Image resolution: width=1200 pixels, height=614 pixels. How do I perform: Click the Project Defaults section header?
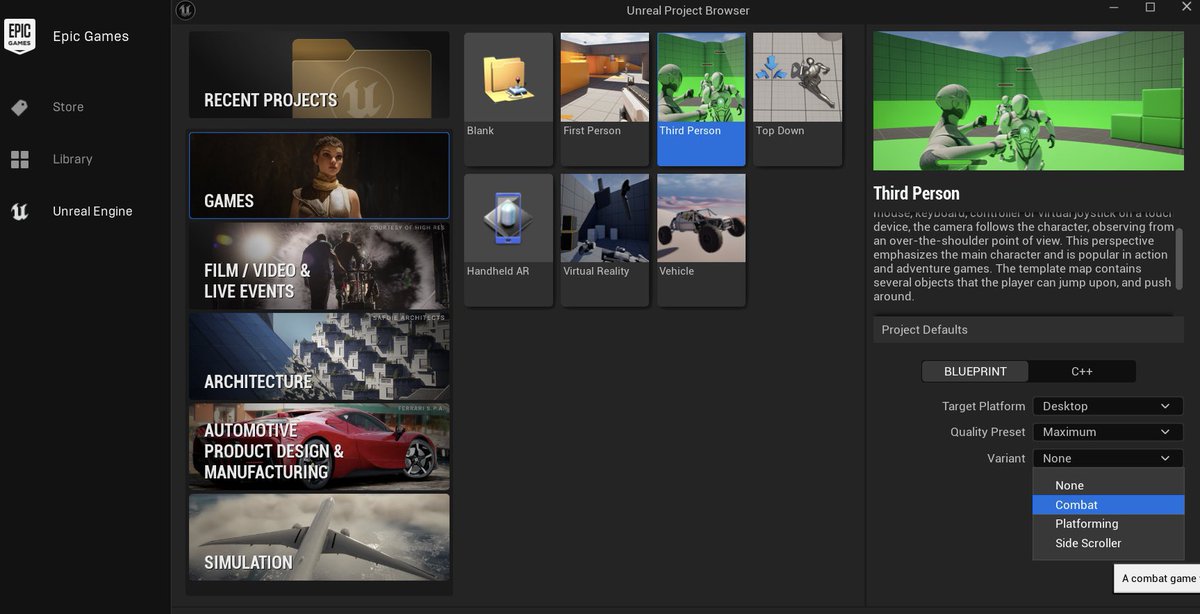pyautogui.click(x=1028, y=329)
